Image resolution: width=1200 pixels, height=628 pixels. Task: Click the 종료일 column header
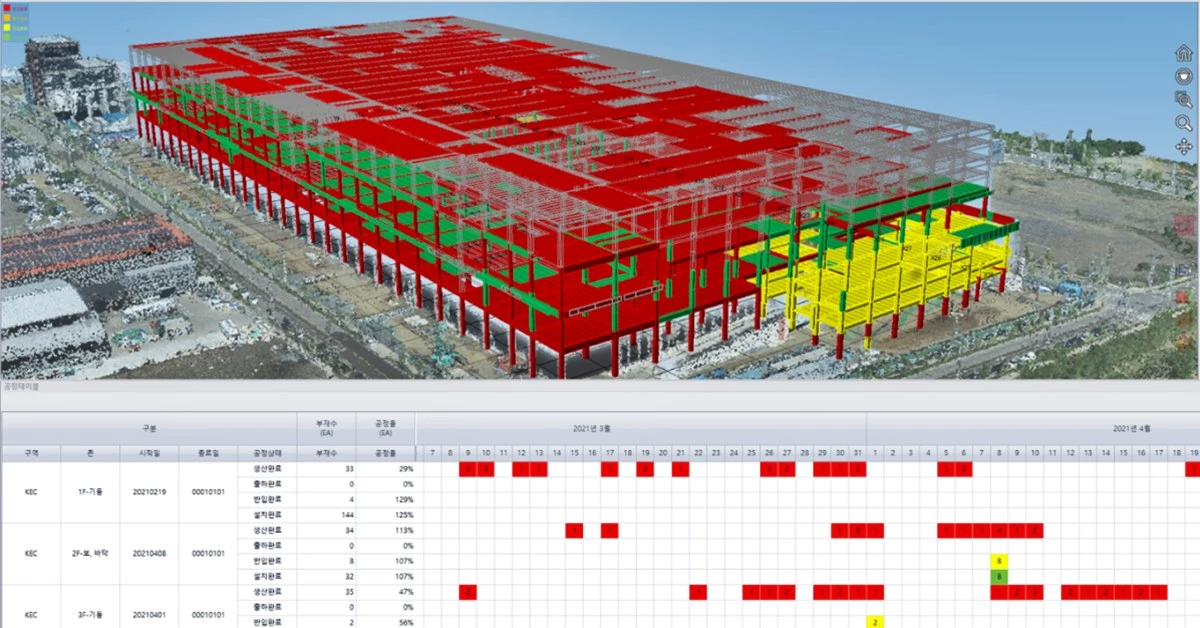209,453
